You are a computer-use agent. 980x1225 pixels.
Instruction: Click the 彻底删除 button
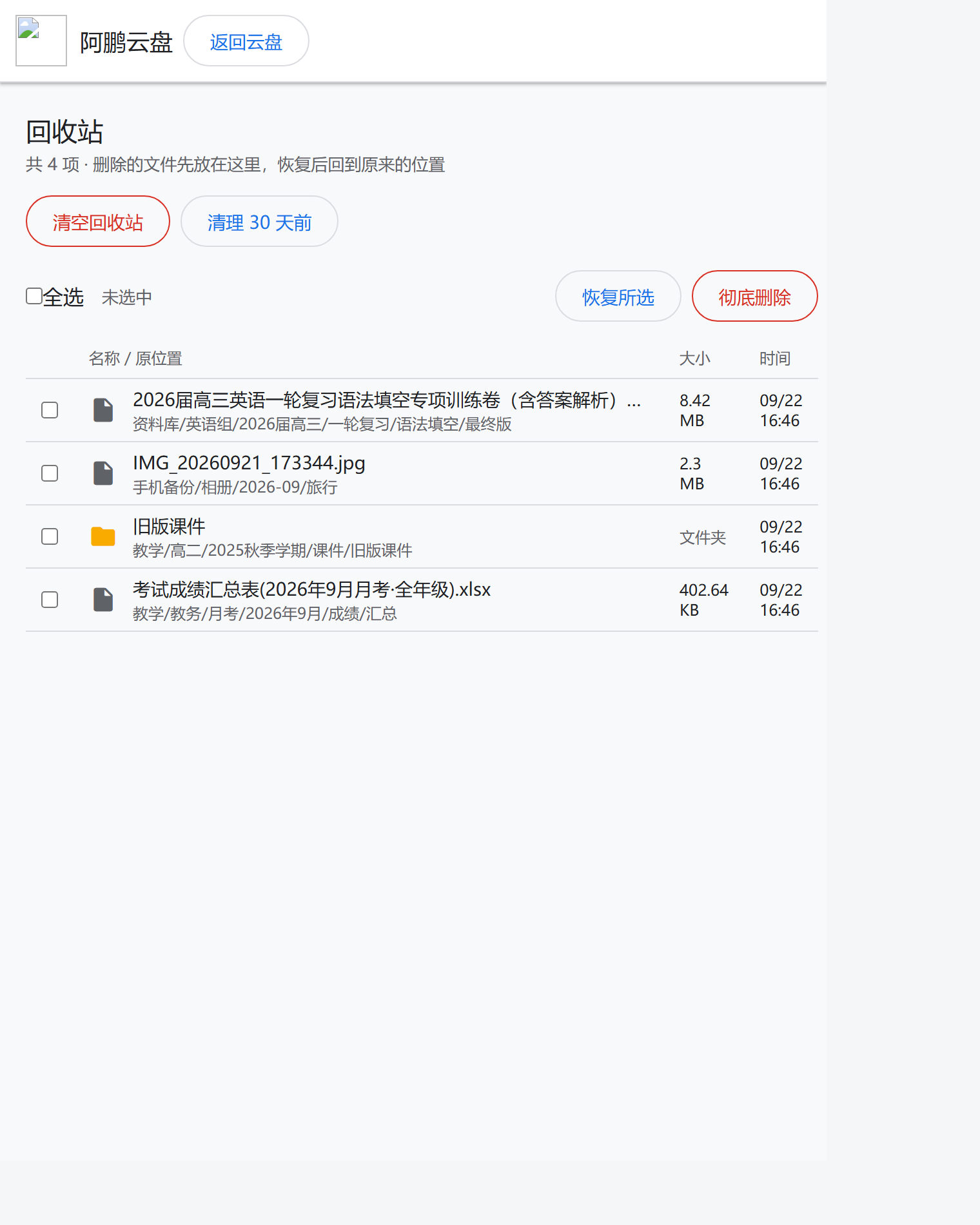click(x=755, y=296)
